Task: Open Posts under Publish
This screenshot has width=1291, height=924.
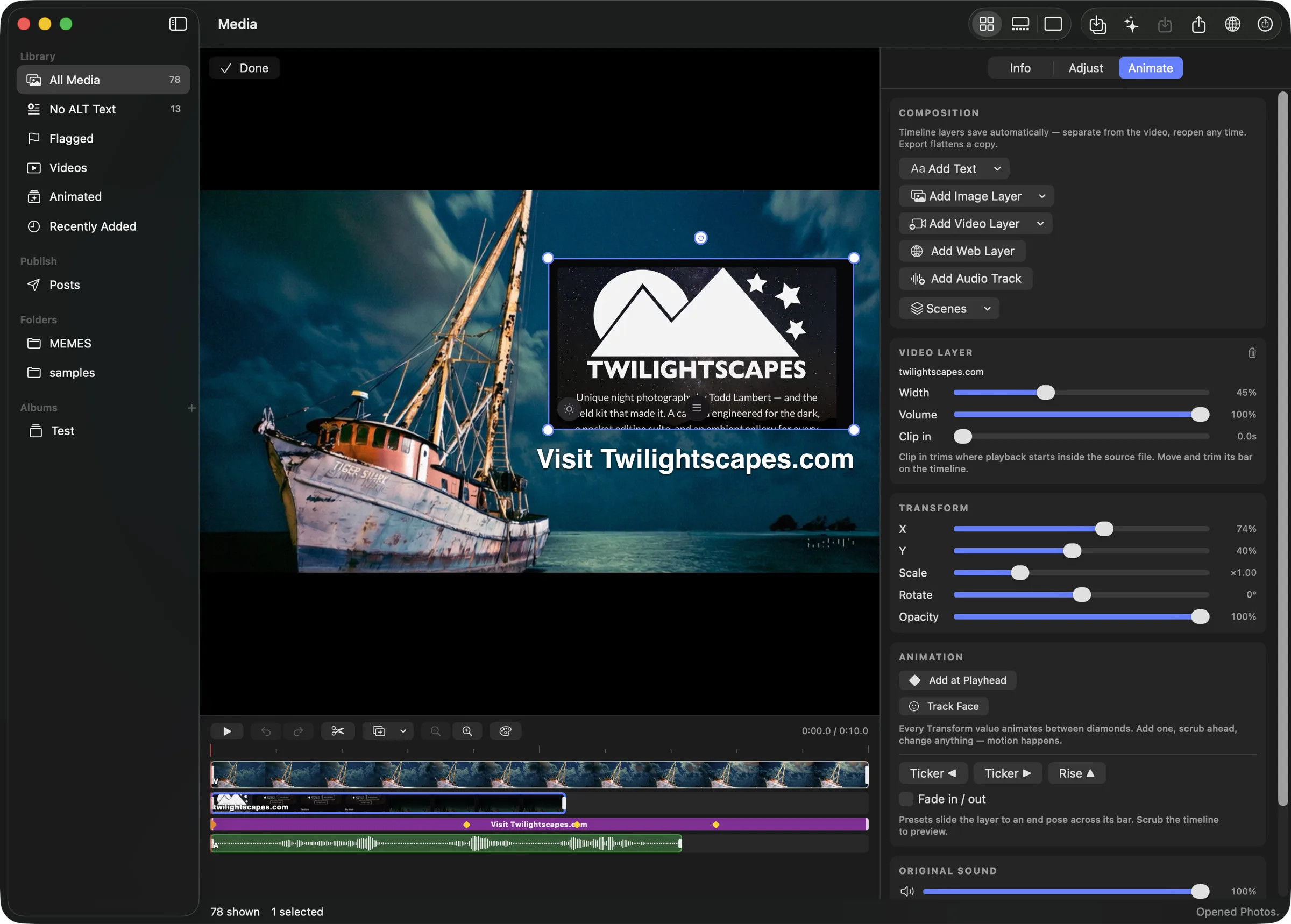Action: (x=104, y=285)
